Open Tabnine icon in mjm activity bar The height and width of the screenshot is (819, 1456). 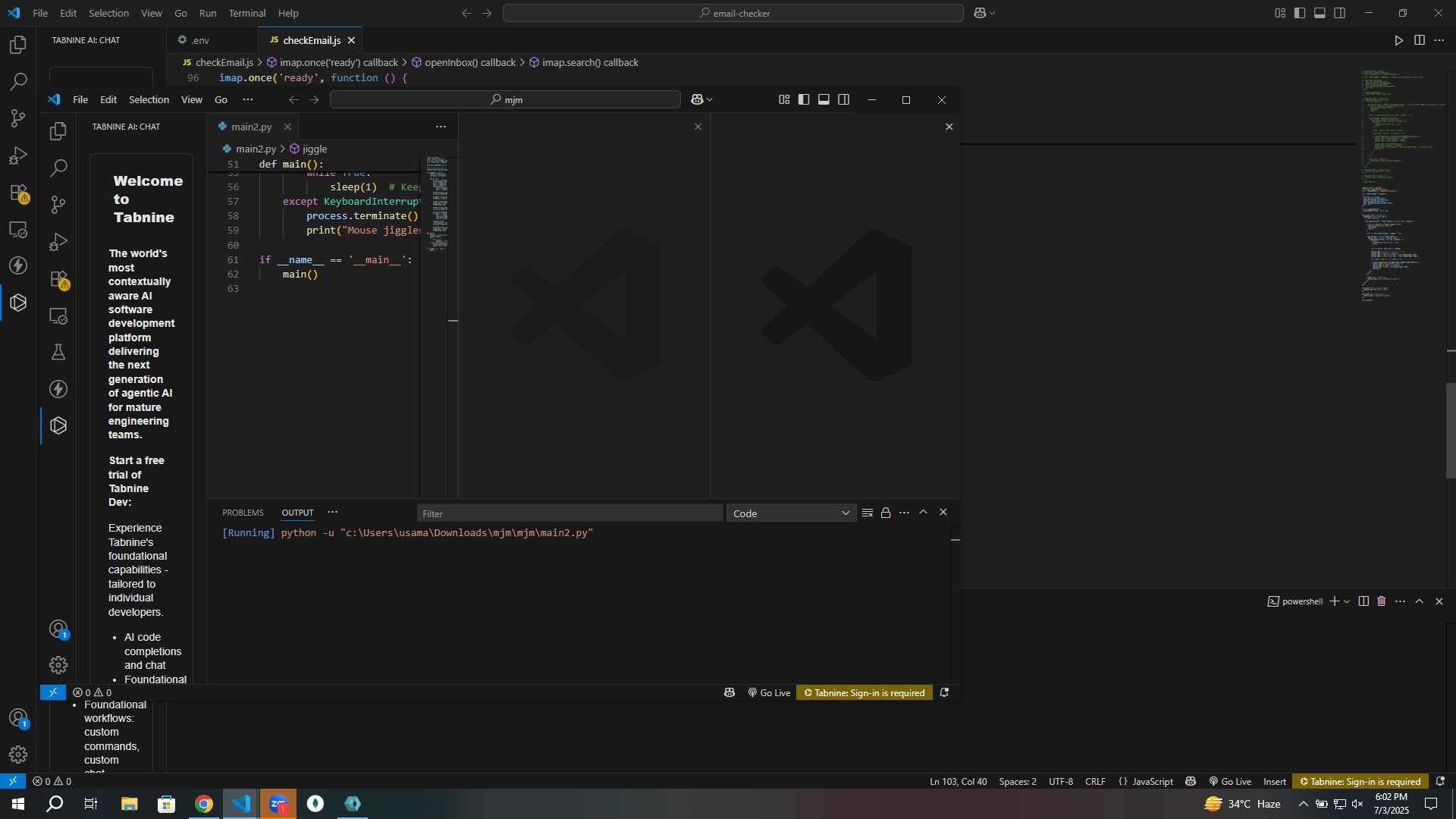[58, 425]
